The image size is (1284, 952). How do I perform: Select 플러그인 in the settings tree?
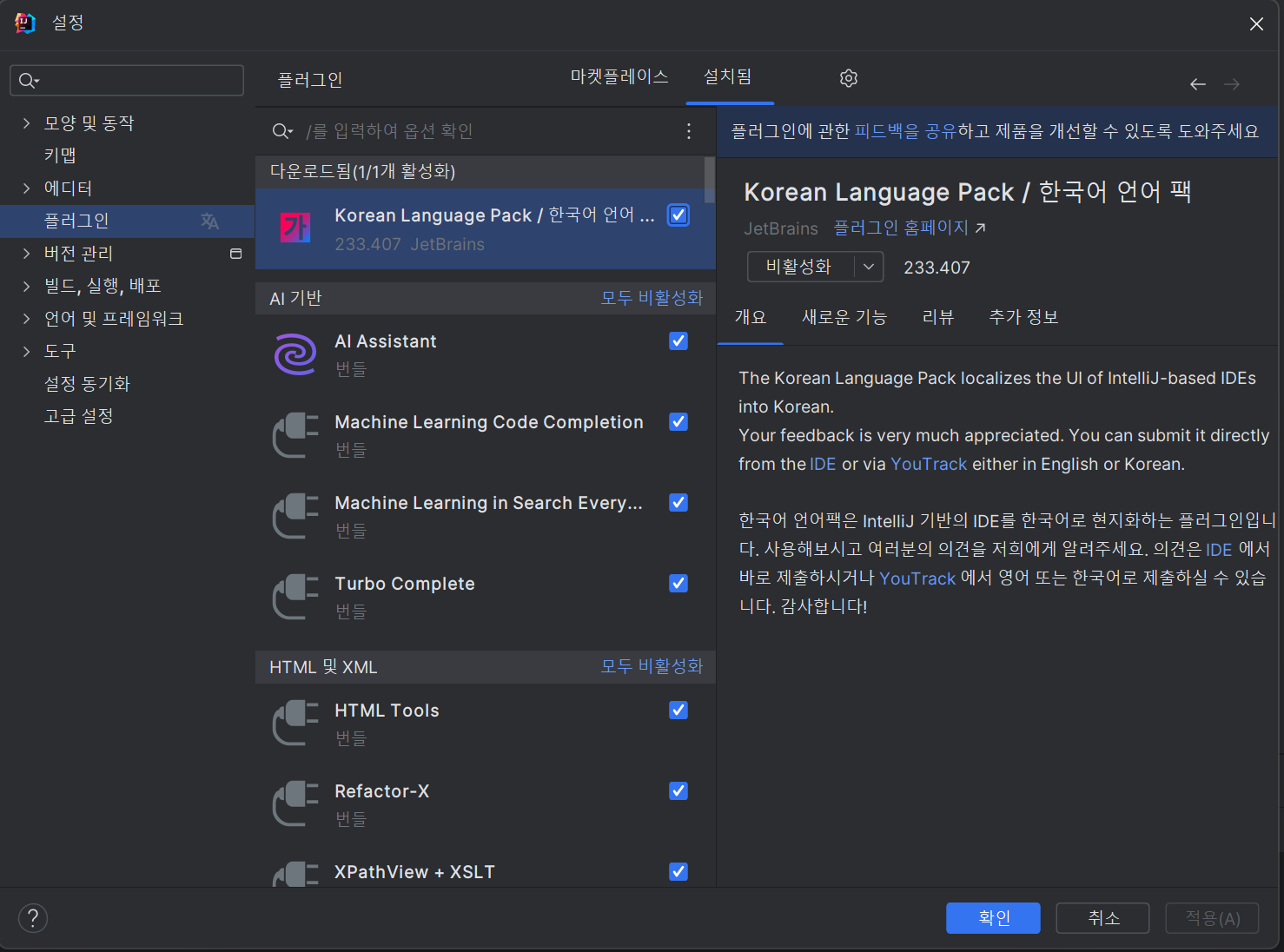(127, 221)
